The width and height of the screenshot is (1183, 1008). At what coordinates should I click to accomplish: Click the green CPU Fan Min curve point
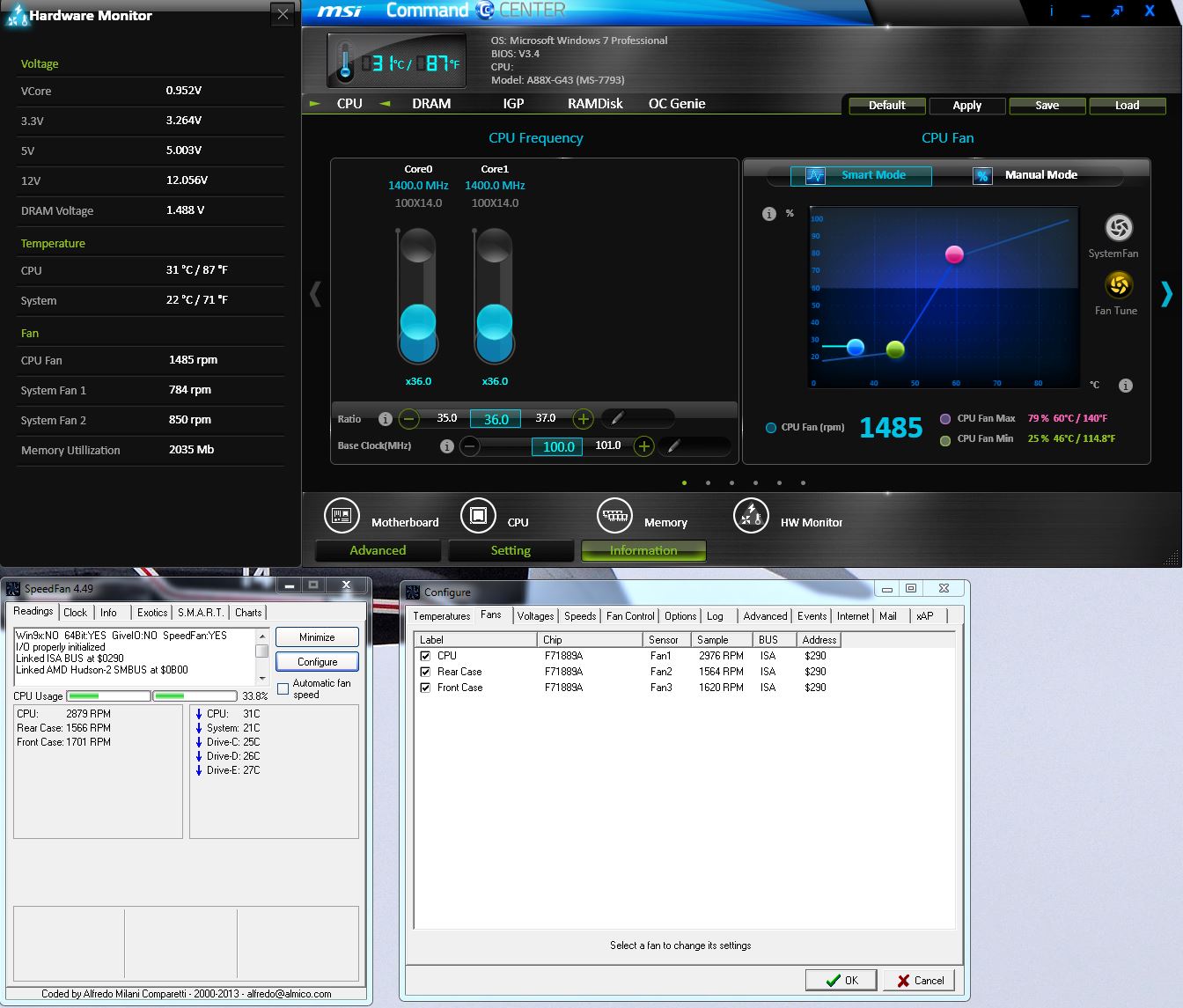pos(895,349)
